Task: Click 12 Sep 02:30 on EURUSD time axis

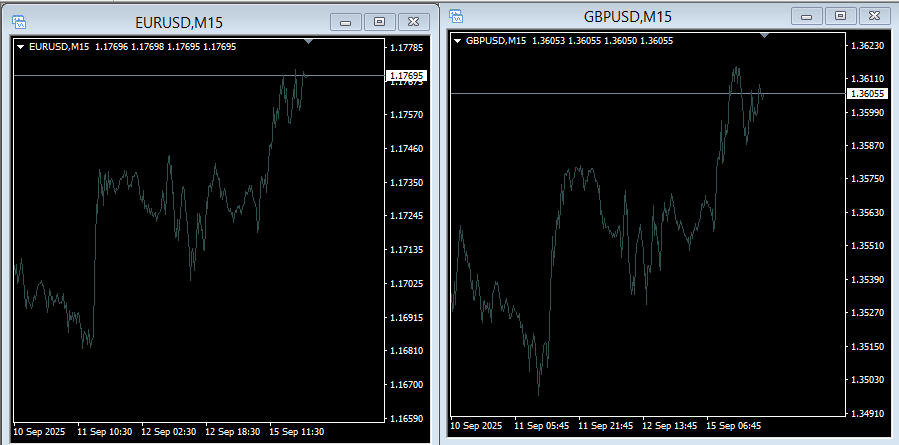Action: point(169,431)
